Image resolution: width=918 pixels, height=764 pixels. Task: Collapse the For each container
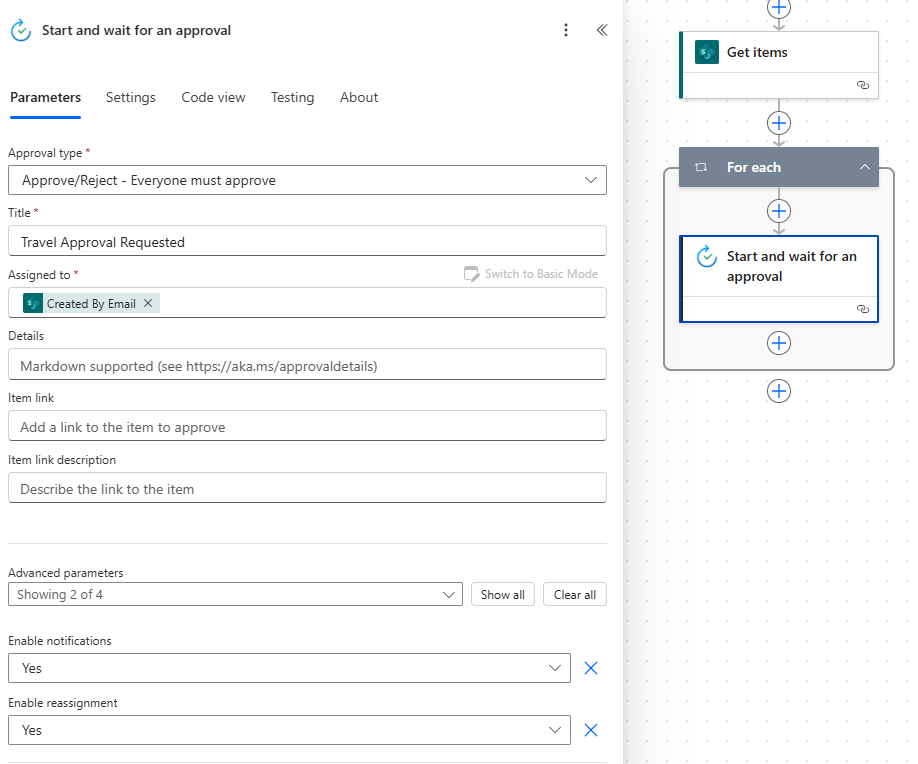click(x=864, y=167)
